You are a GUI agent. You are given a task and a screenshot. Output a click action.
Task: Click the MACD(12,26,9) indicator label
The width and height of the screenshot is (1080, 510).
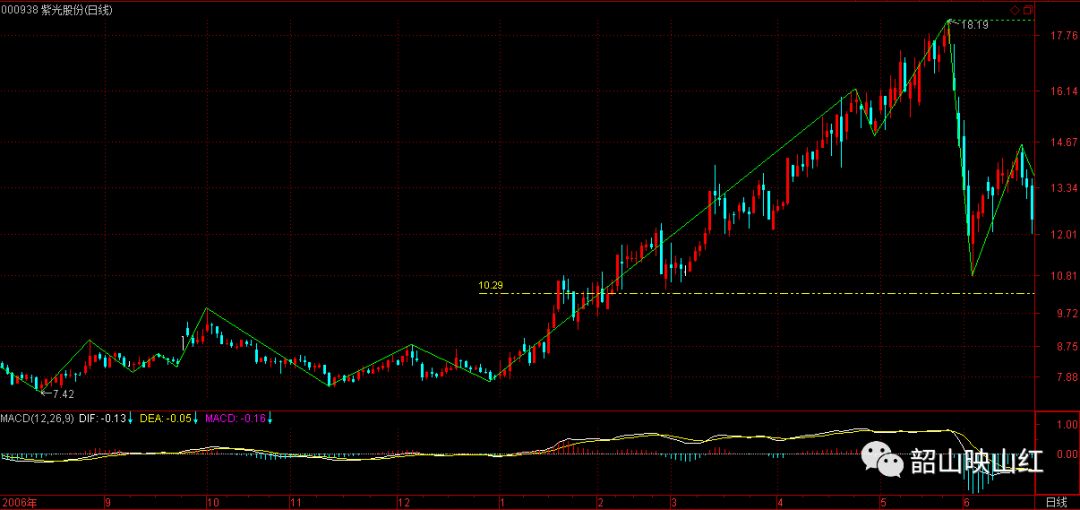point(37,418)
